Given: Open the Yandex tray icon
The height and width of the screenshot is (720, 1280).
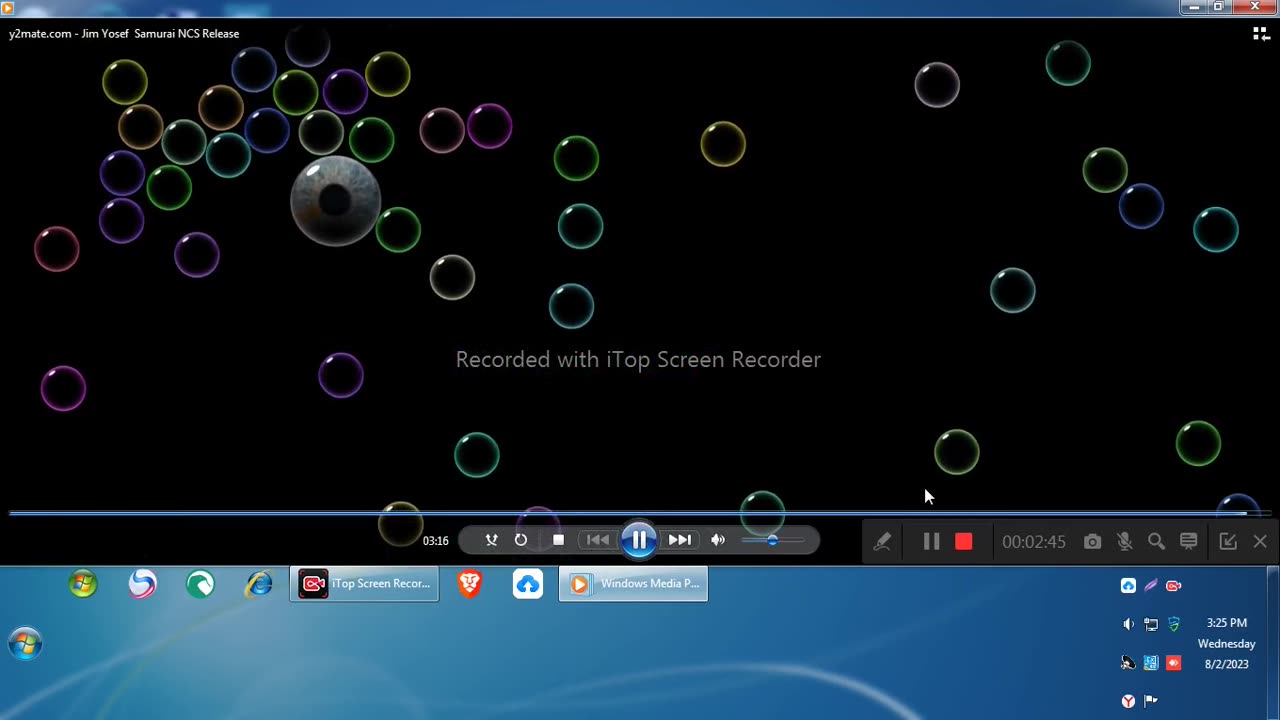Looking at the screenshot, I should click(1128, 701).
